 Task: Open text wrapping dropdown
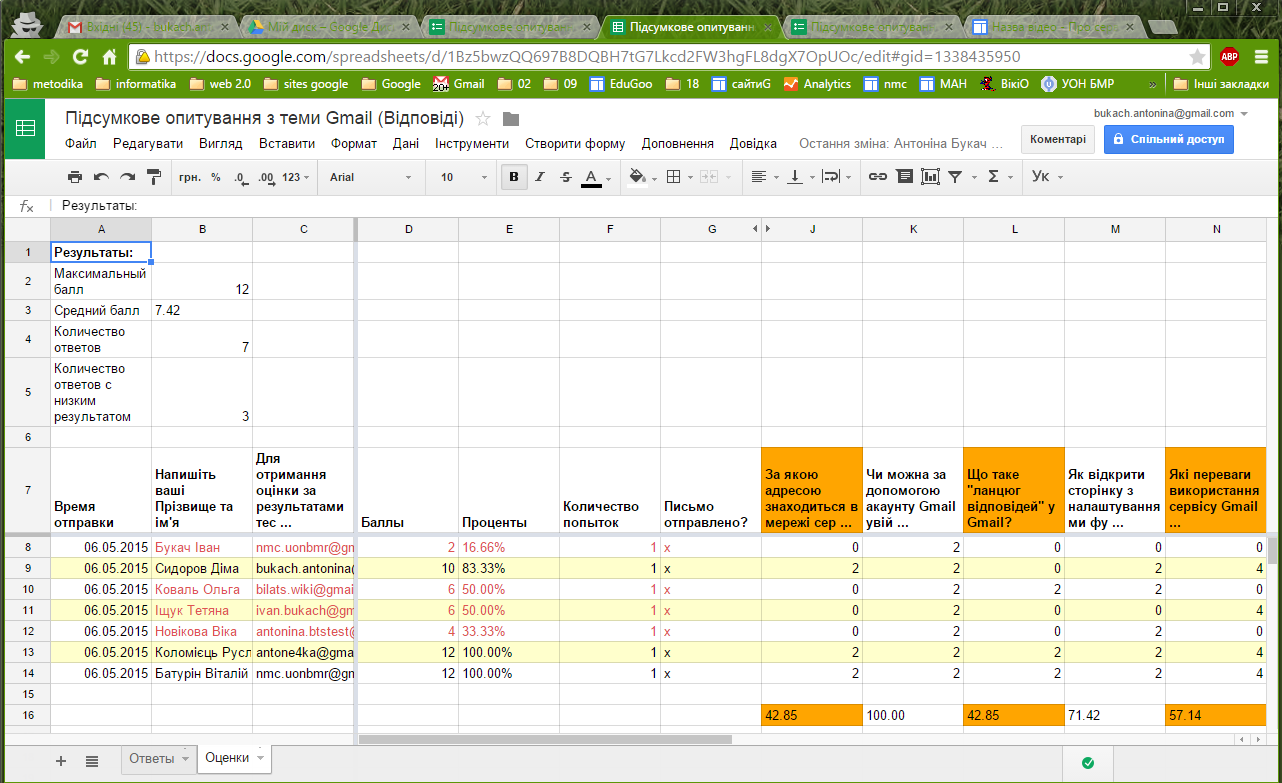click(x=836, y=177)
